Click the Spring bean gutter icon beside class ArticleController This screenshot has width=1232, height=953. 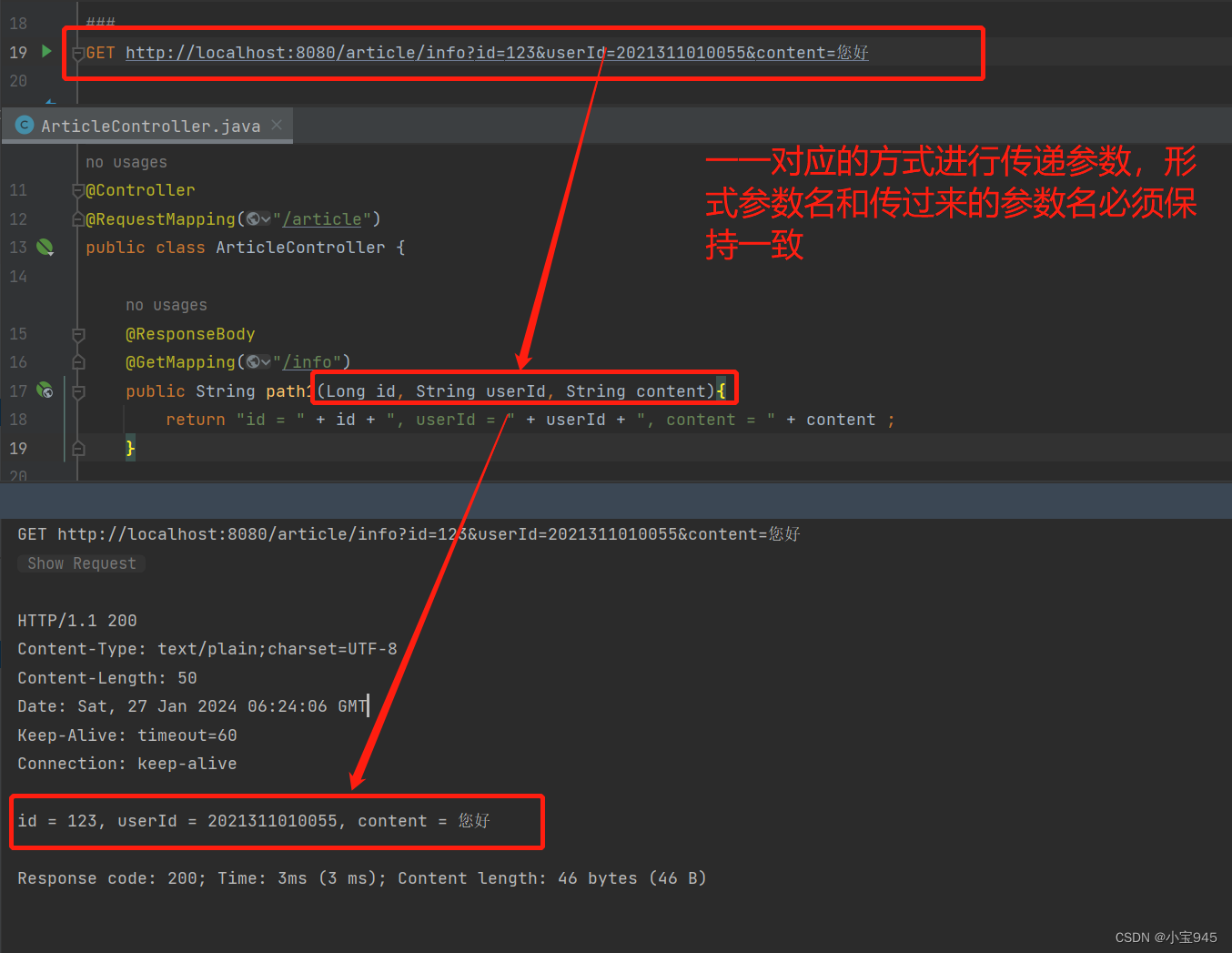45,247
